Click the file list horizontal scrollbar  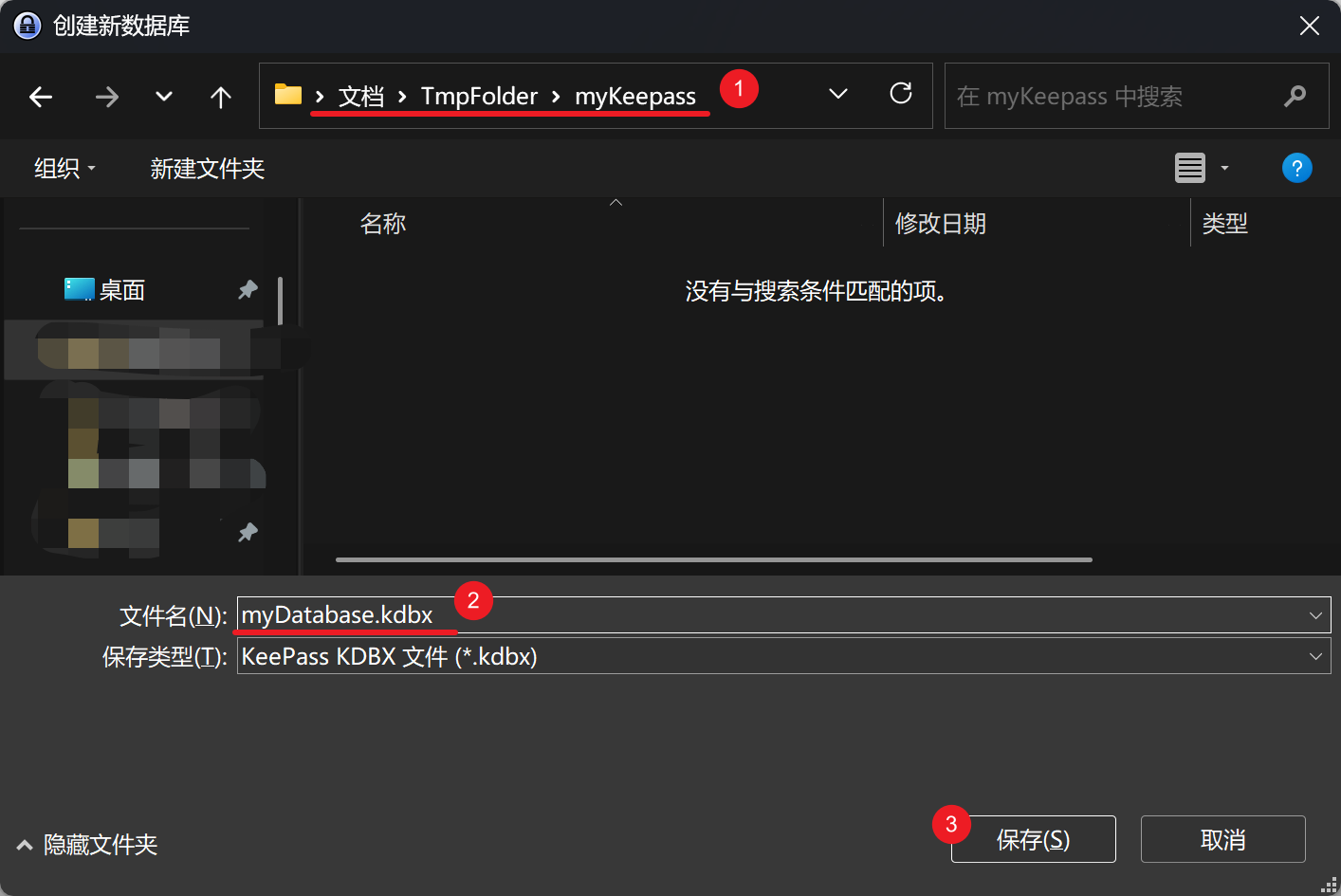[x=714, y=559]
